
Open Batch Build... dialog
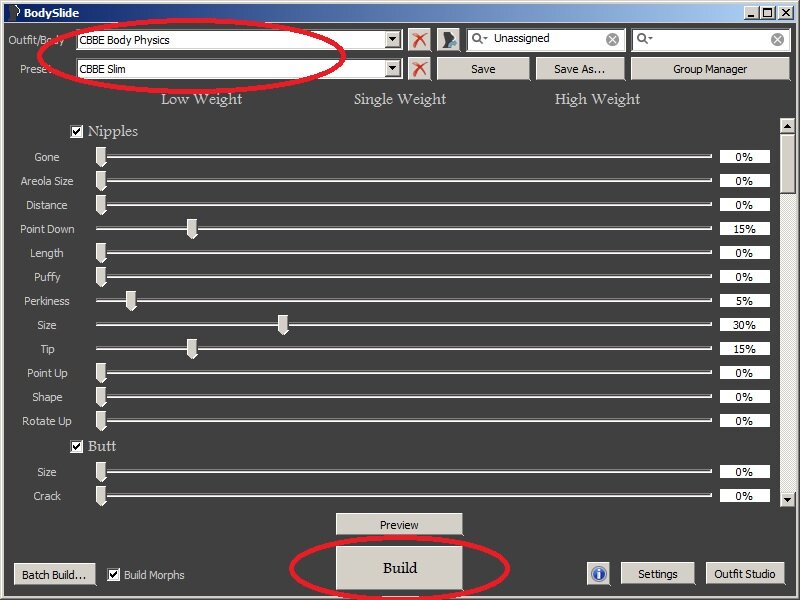[54, 574]
